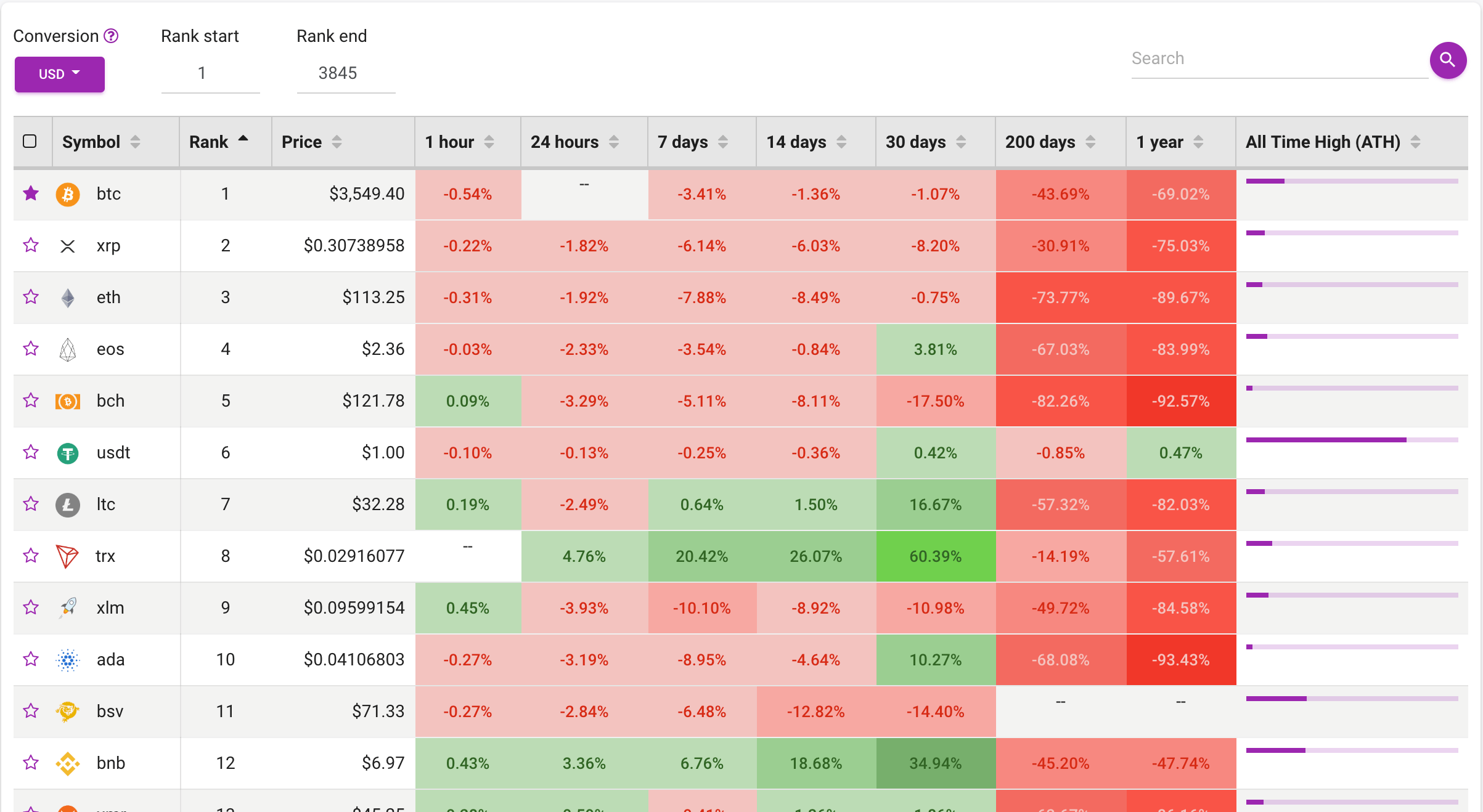
Task: Open the USD conversion dropdown
Action: pos(59,74)
